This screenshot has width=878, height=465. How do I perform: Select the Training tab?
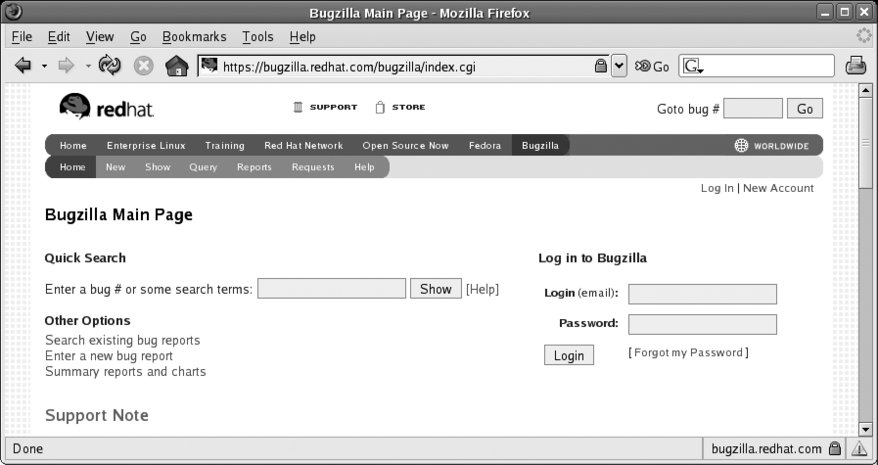point(225,146)
